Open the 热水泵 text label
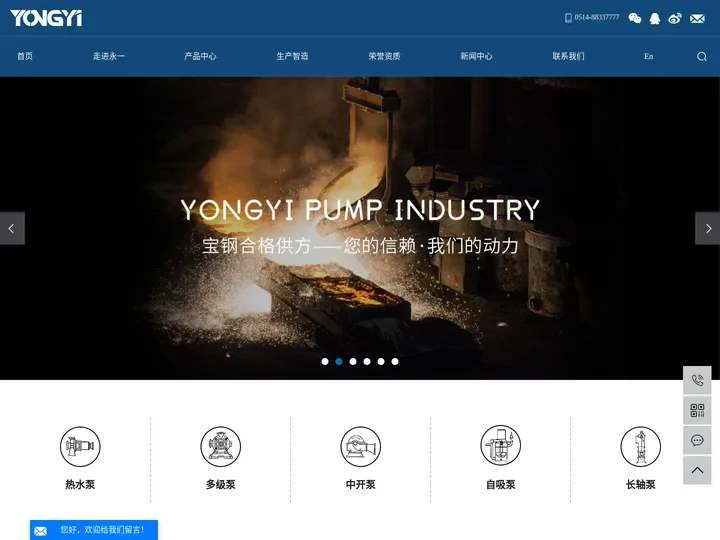 [80, 484]
